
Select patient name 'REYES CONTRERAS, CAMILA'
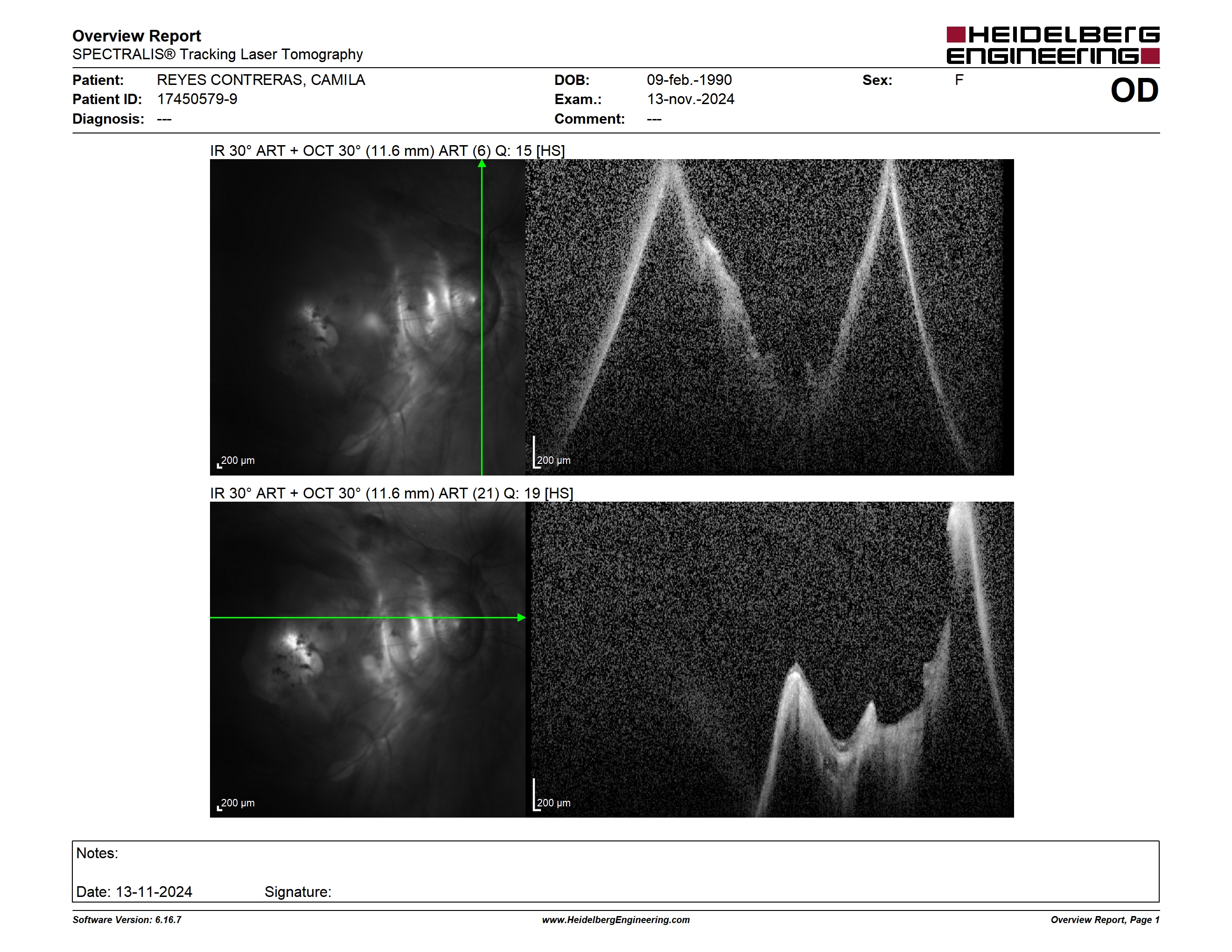(x=260, y=80)
